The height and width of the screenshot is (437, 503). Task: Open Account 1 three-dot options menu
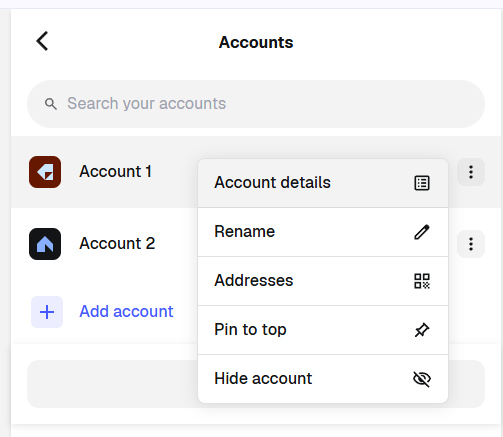tap(471, 172)
